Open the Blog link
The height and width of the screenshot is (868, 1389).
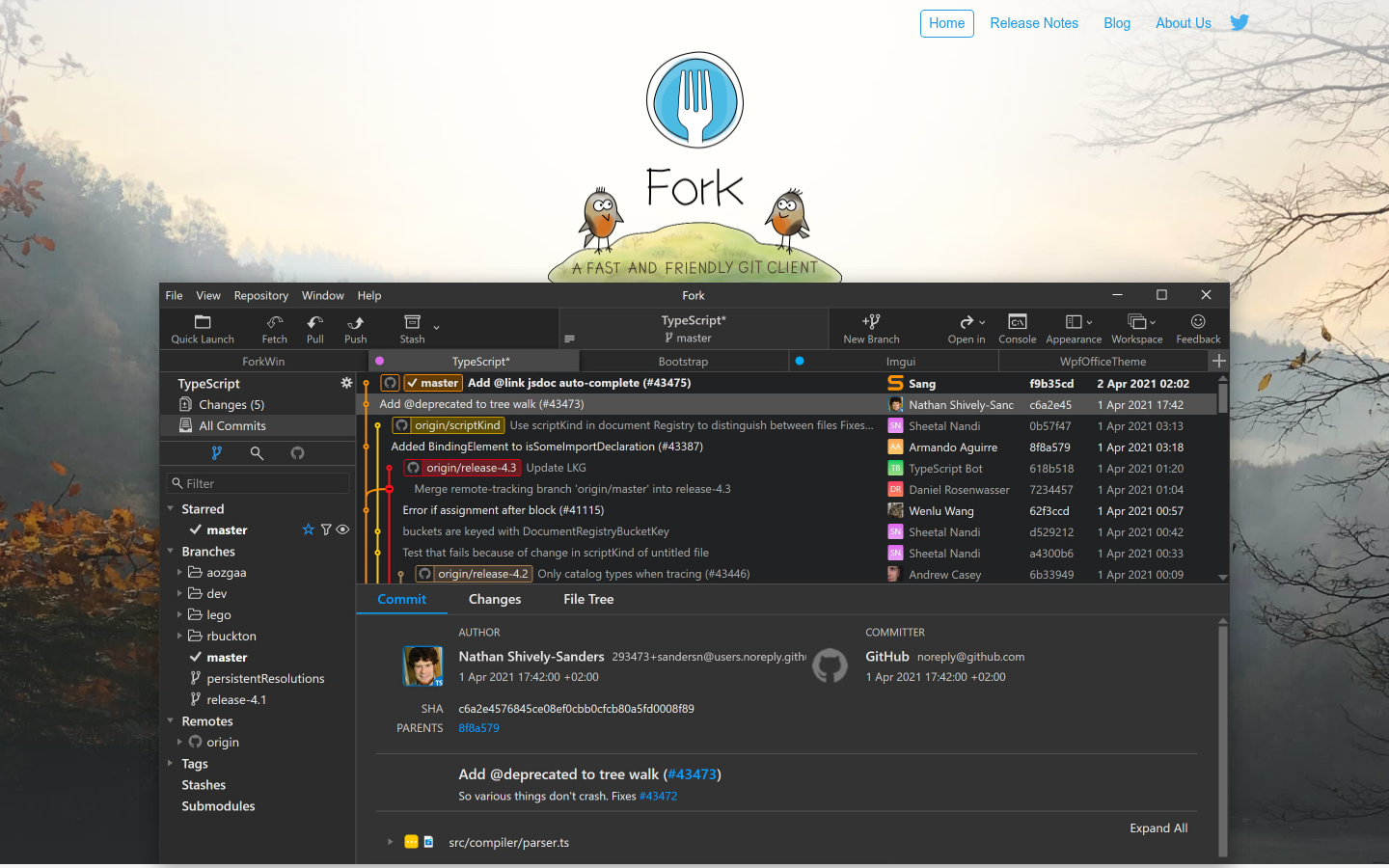[x=1117, y=23]
